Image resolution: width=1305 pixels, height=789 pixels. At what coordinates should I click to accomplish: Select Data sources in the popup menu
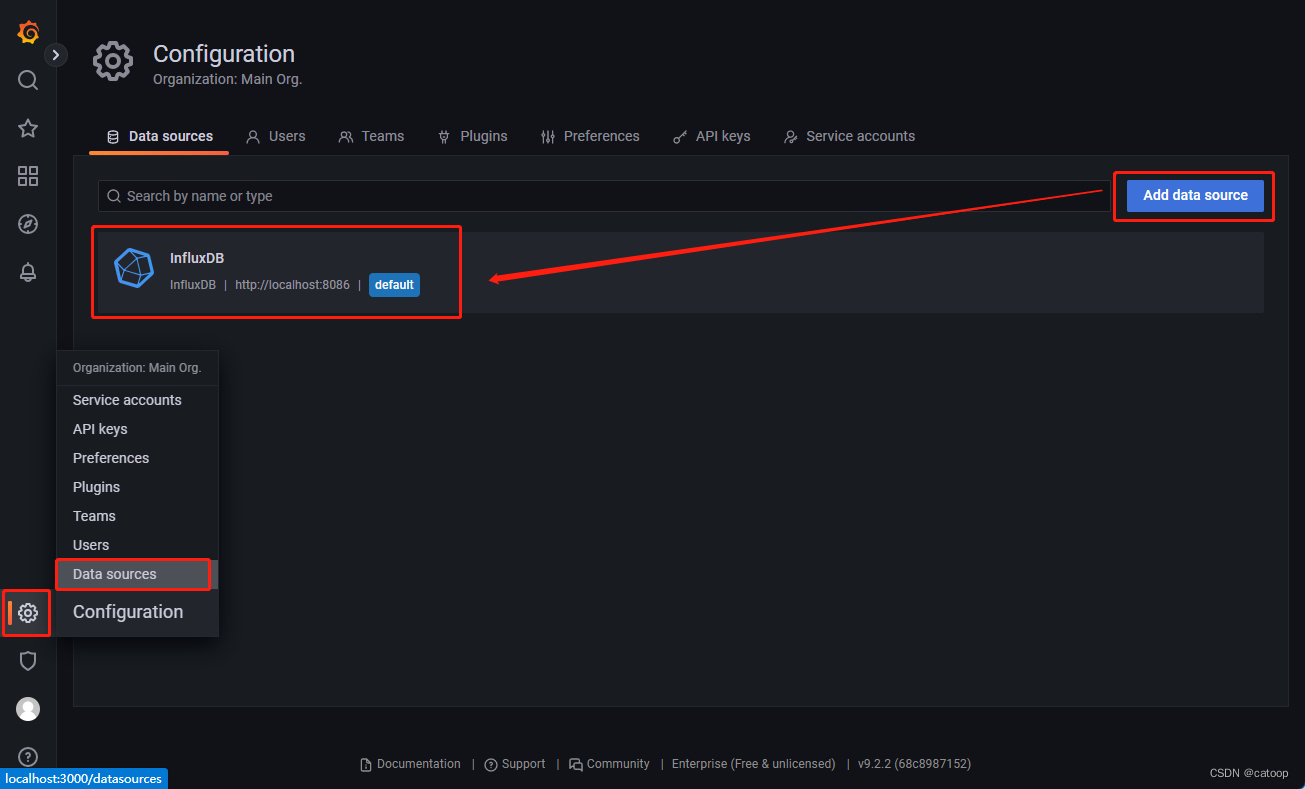[x=137, y=574]
